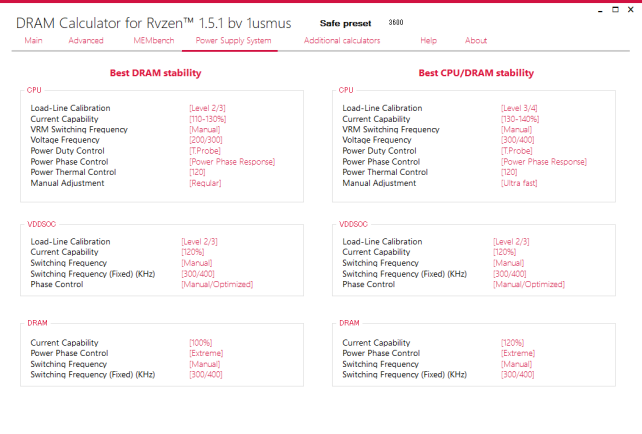Viewport: 642px width, 434px height.
Task: Click the Safe preset label
Action: (x=346, y=23)
